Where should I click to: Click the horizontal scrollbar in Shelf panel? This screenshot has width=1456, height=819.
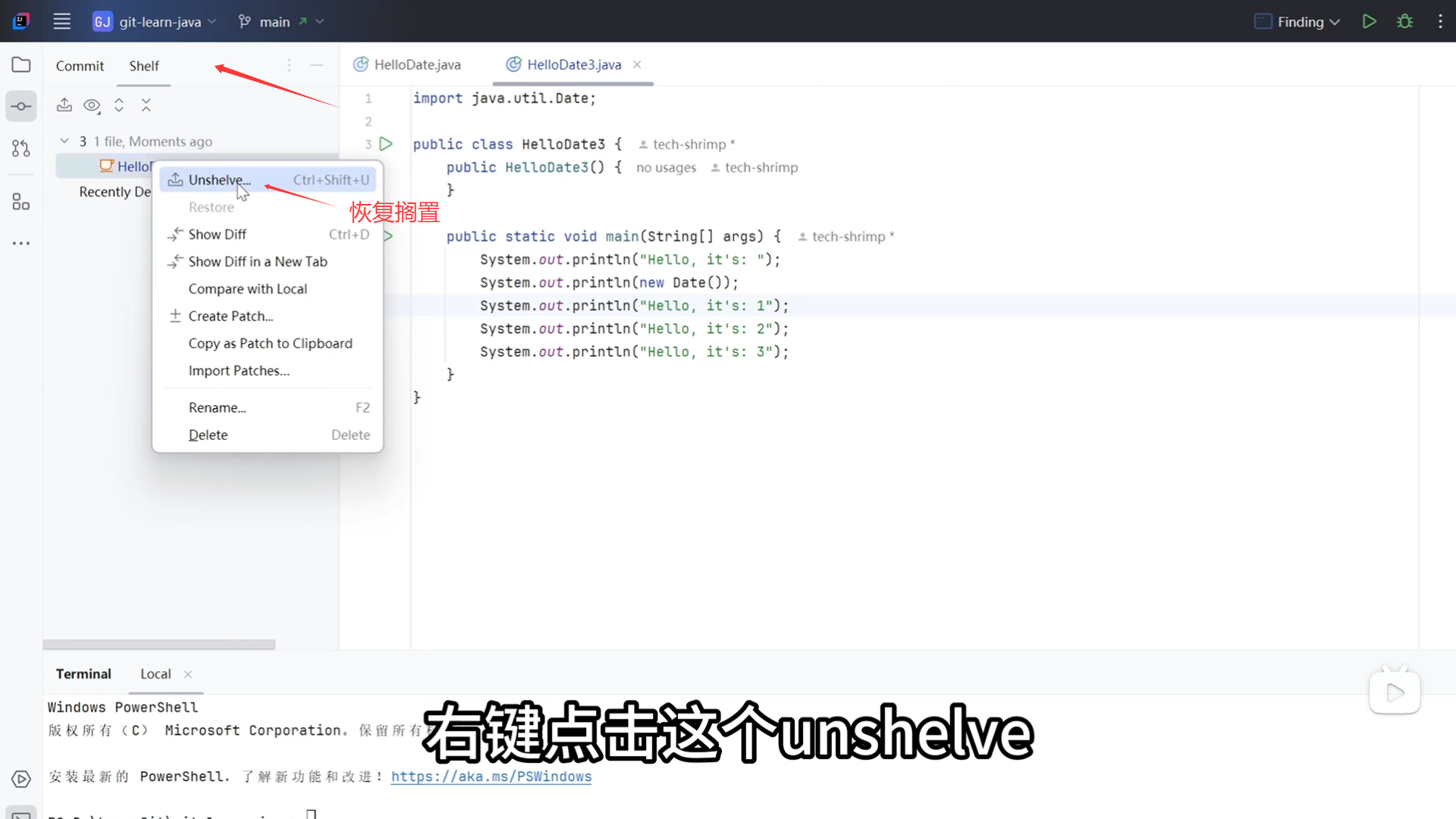click(159, 645)
